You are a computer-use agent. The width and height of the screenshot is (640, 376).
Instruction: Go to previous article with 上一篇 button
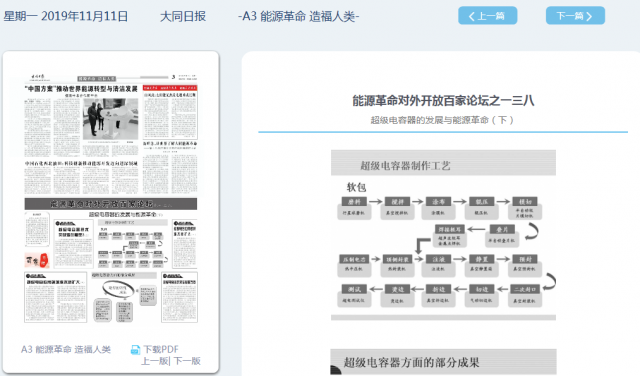pos(487,16)
